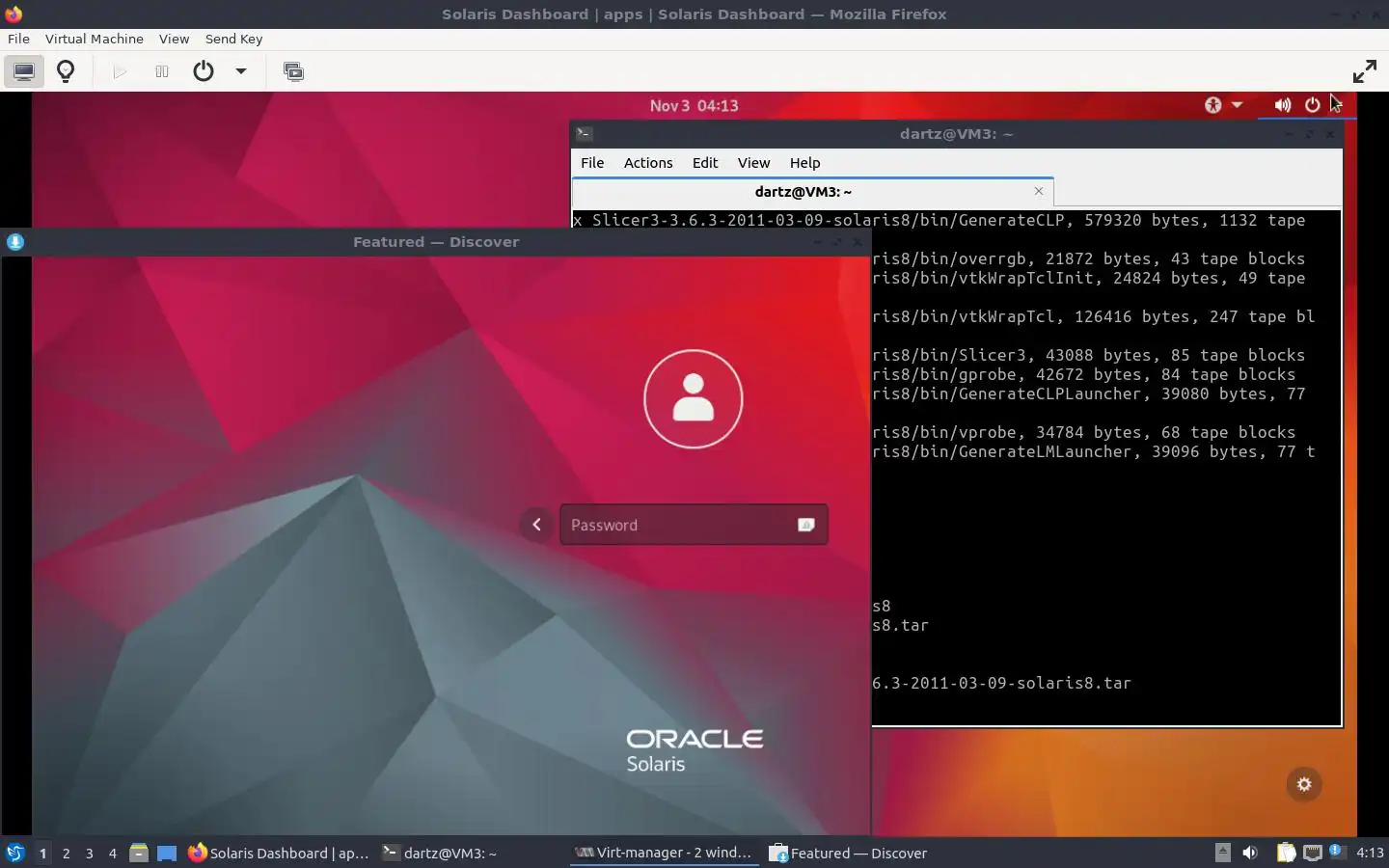This screenshot has width=1389, height=868.
Task: Click terminal line mentioning vprobe, 34784 bytes
Action: point(1083,432)
